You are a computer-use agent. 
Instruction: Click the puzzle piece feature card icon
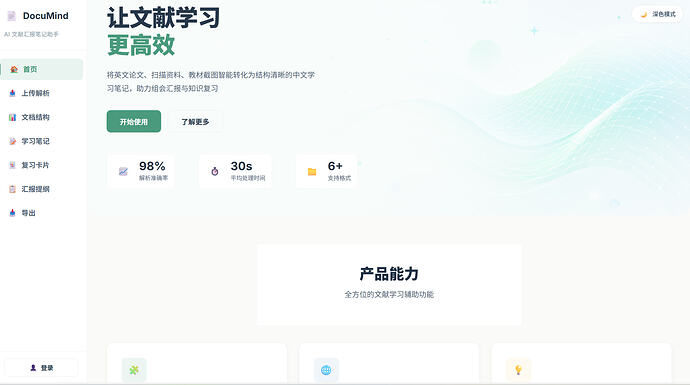point(134,370)
